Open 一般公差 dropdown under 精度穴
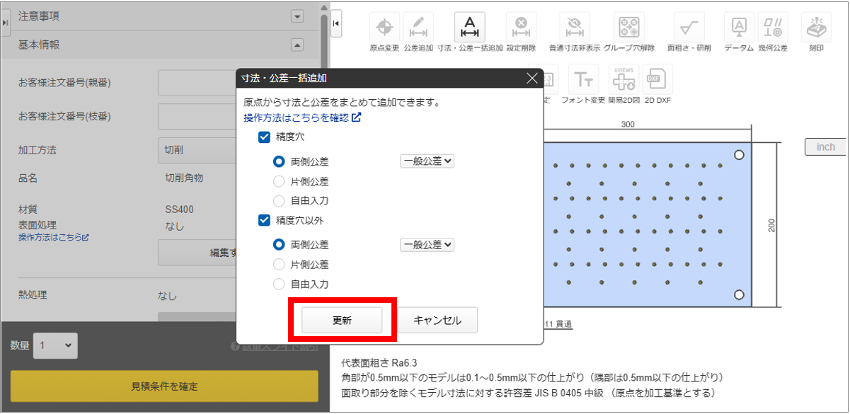850x414 pixels. (x=427, y=160)
